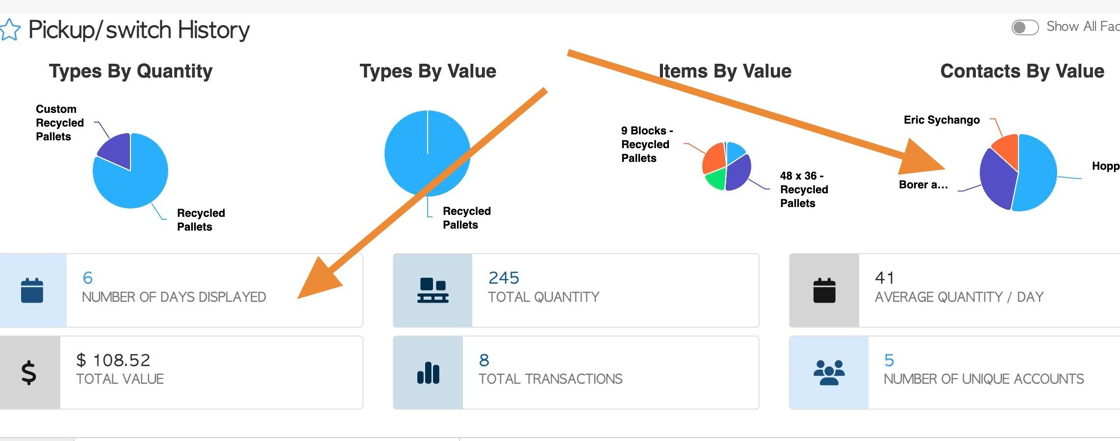Click the black calendar icon for Average Quantity / Day

tap(824, 290)
